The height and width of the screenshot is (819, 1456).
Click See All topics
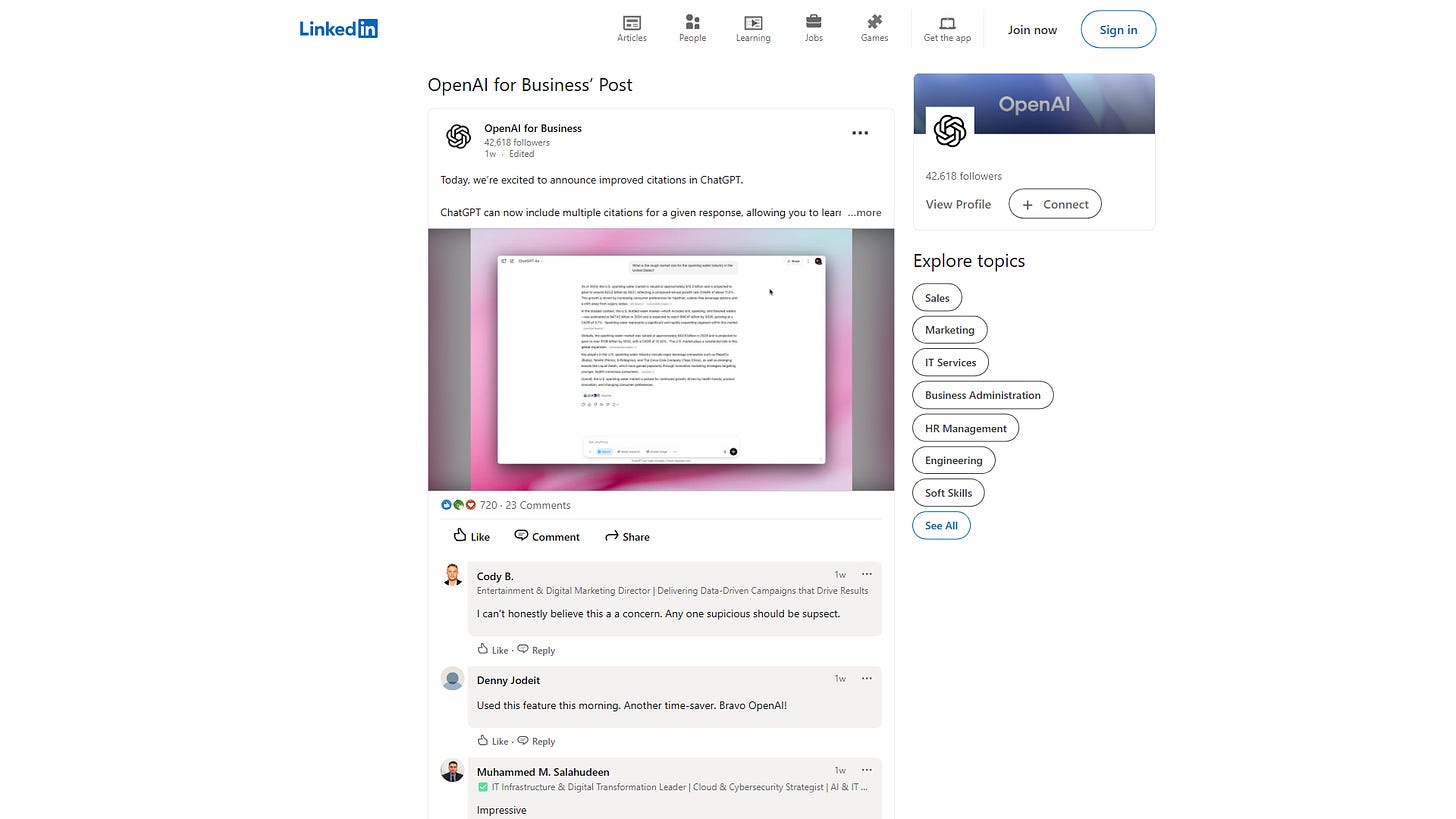(x=941, y=525)
